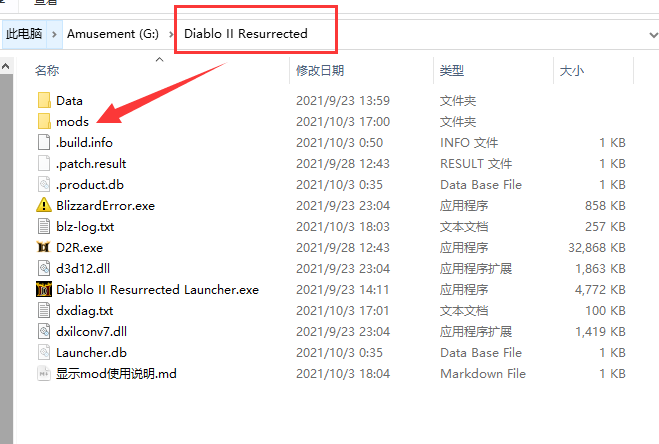Click the Markdown File type cell
Screen dimensions: 659x444
coord(483,374)
